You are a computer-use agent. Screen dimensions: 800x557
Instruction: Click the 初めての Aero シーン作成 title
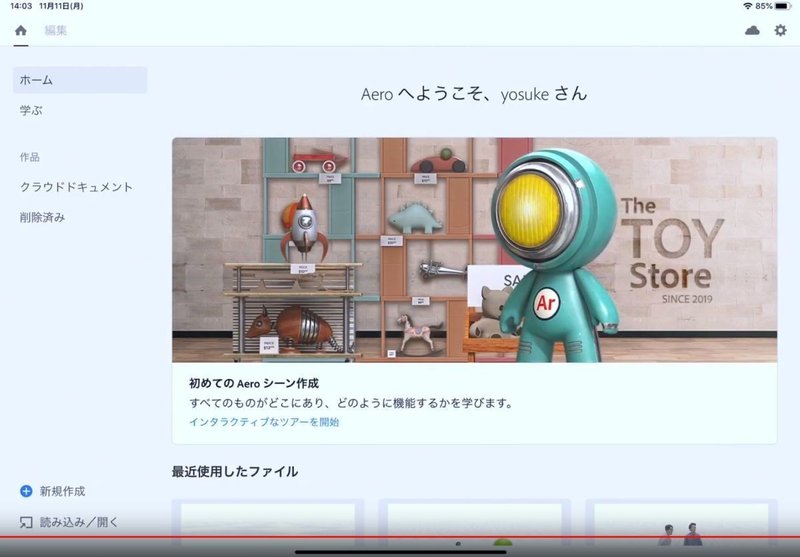pyautogui.click(x=254, y=383)
